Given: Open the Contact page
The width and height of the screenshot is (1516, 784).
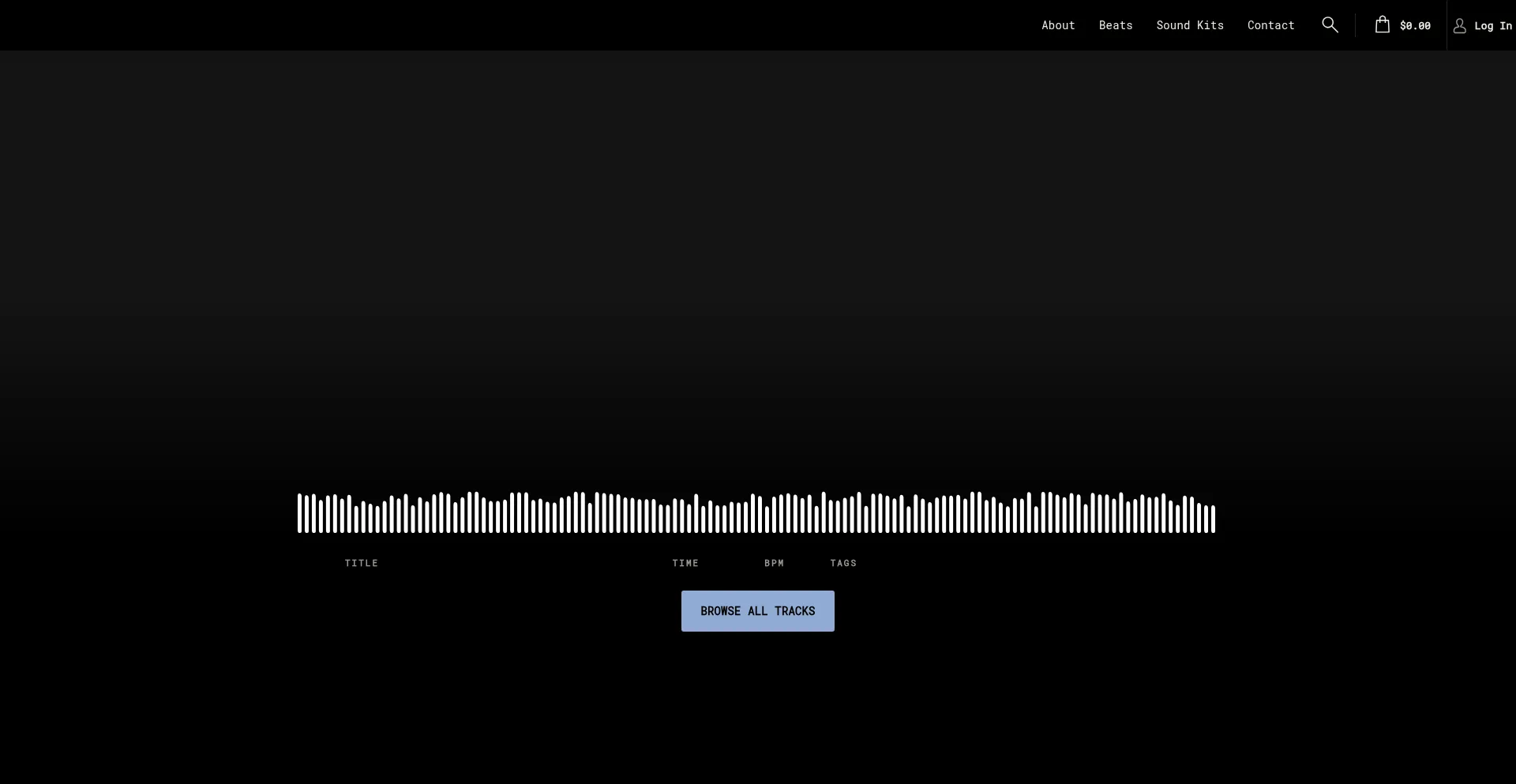Looking at the screenshot, I should (1270, 25).
